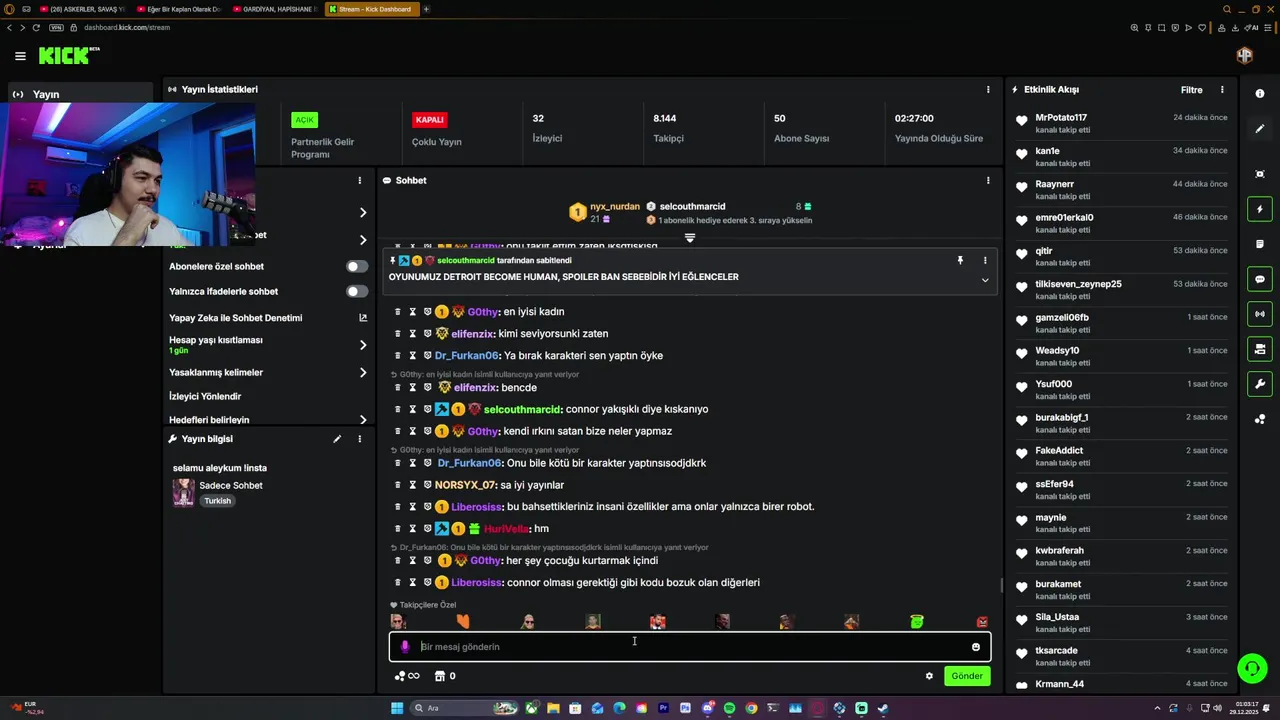
Task: Click the pencil icon to edit Yayın bilgisi
Action: [x=337, y=438]
